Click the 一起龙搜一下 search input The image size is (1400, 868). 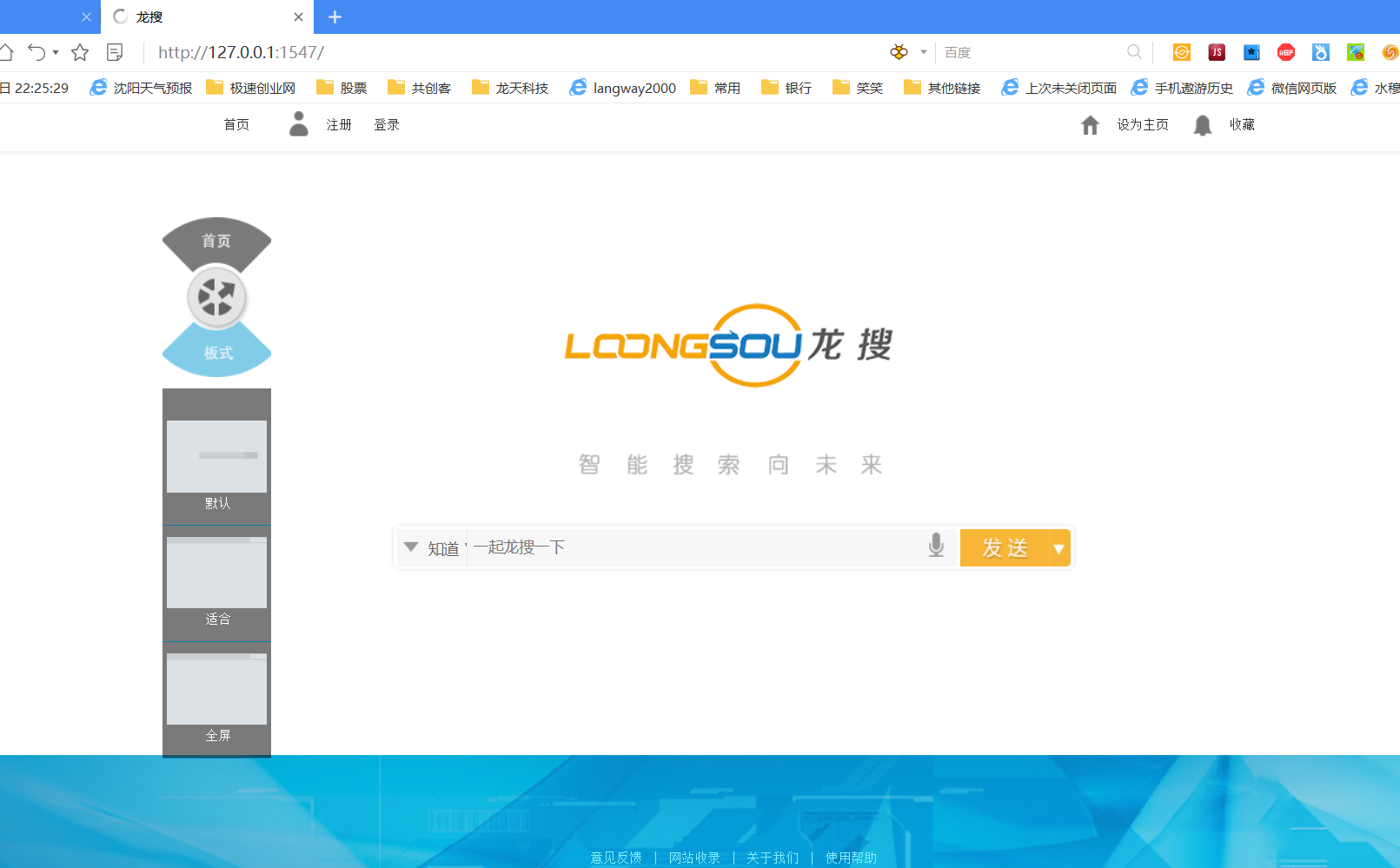point(695,547)
